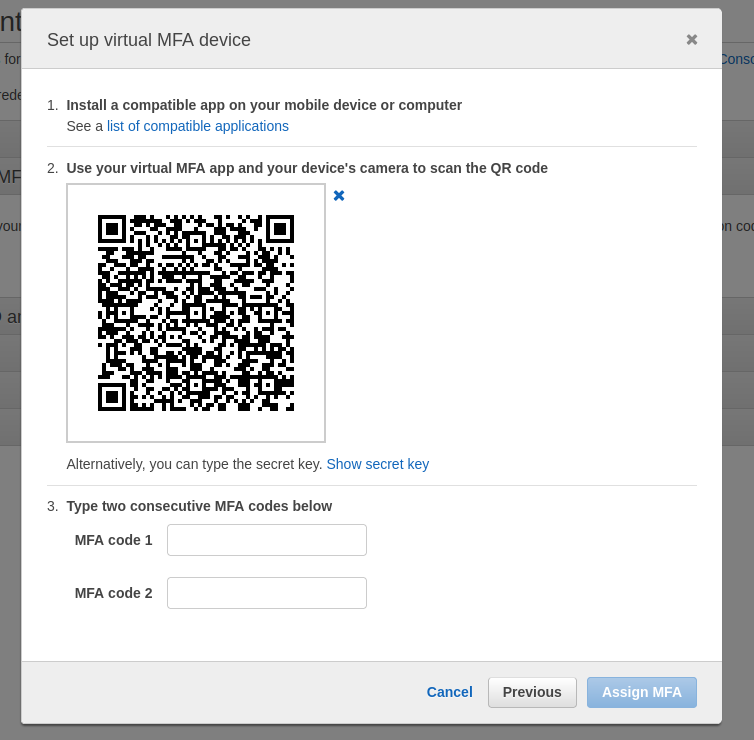Focus the MFA code 2 input field
The image size is (754, 740).
pos(267,593)
